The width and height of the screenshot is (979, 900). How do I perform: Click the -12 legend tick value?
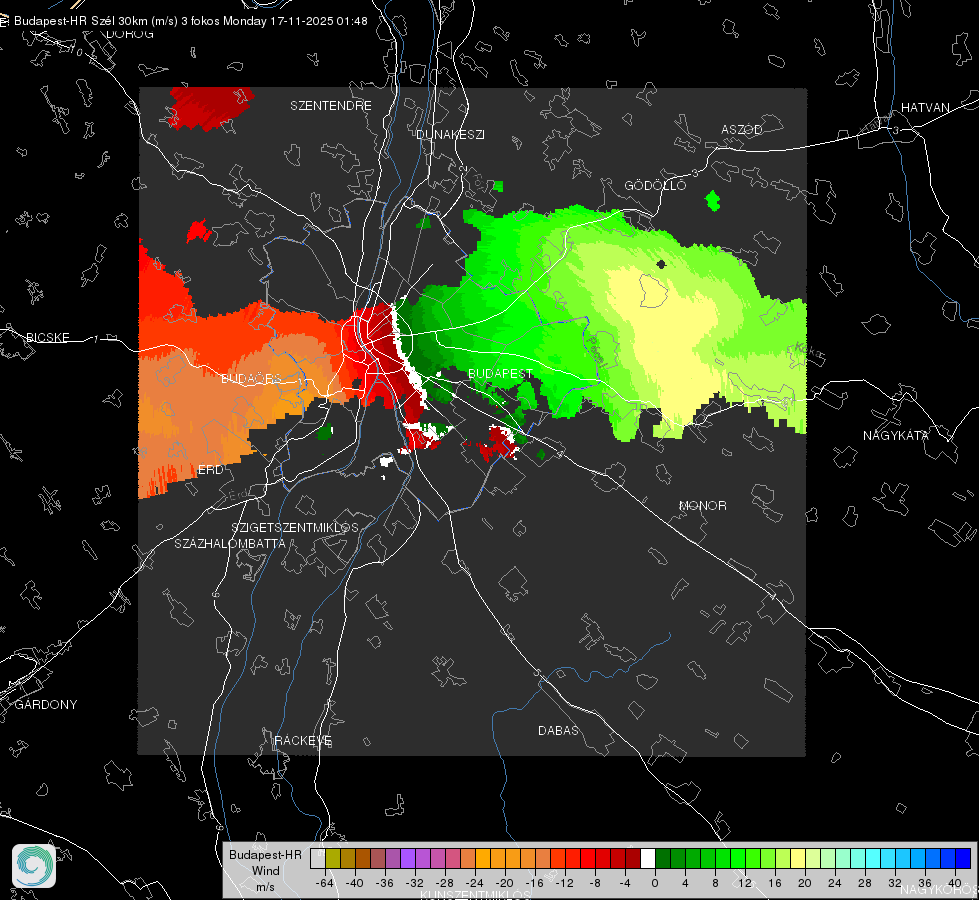(564, 883)
